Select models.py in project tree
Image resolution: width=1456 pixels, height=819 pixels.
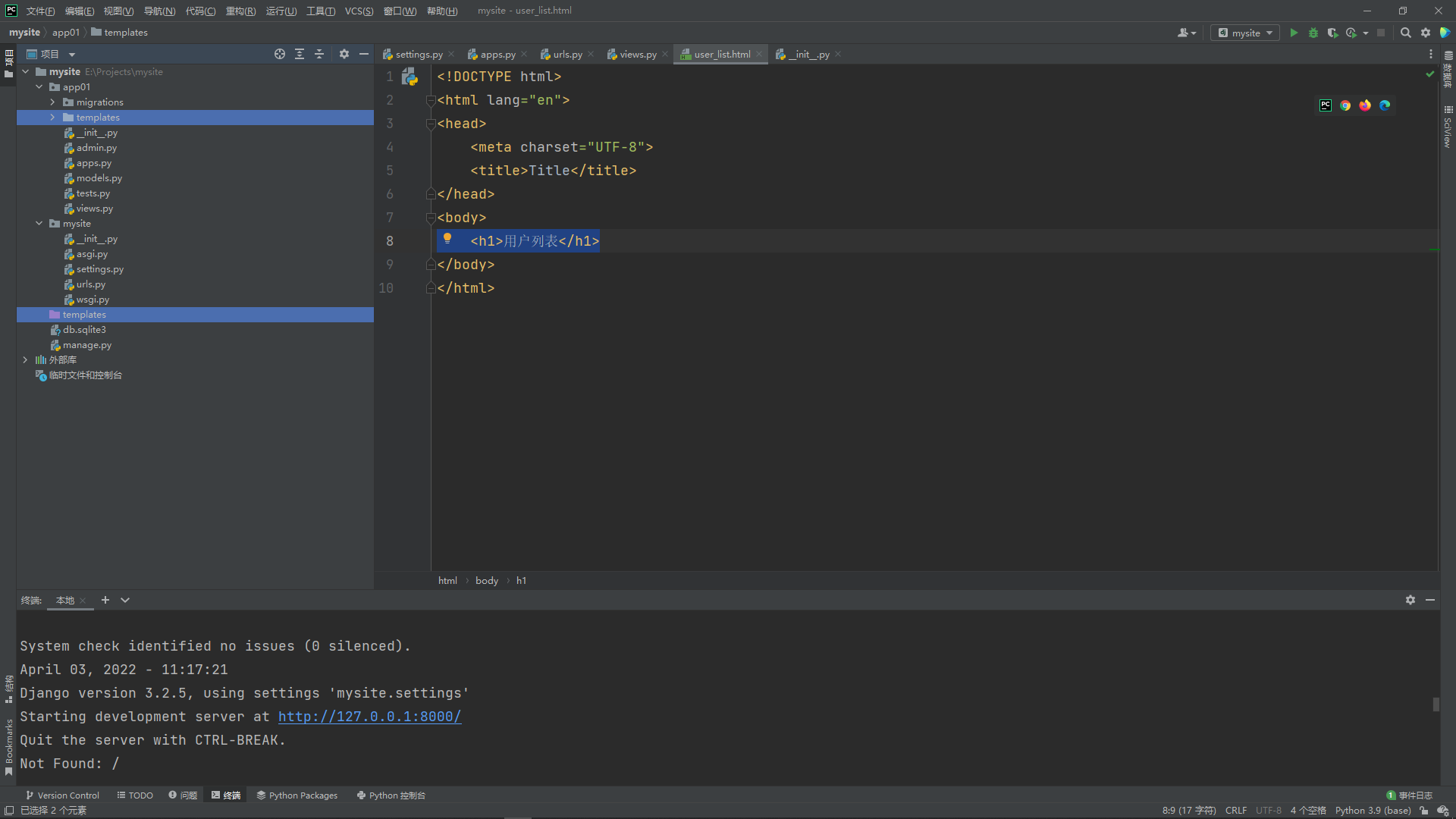(99, 178)
